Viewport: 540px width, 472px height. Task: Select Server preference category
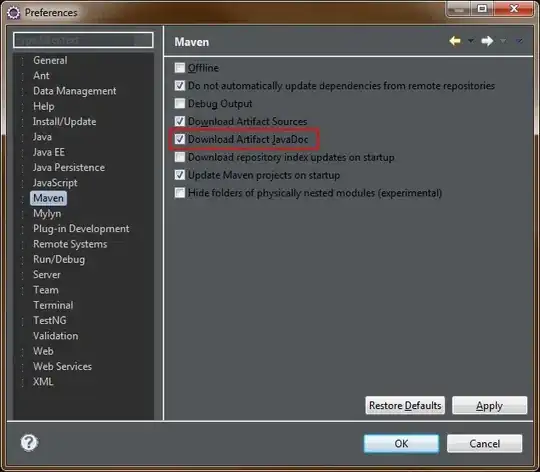pyautogui.click(x=46, y=275)
